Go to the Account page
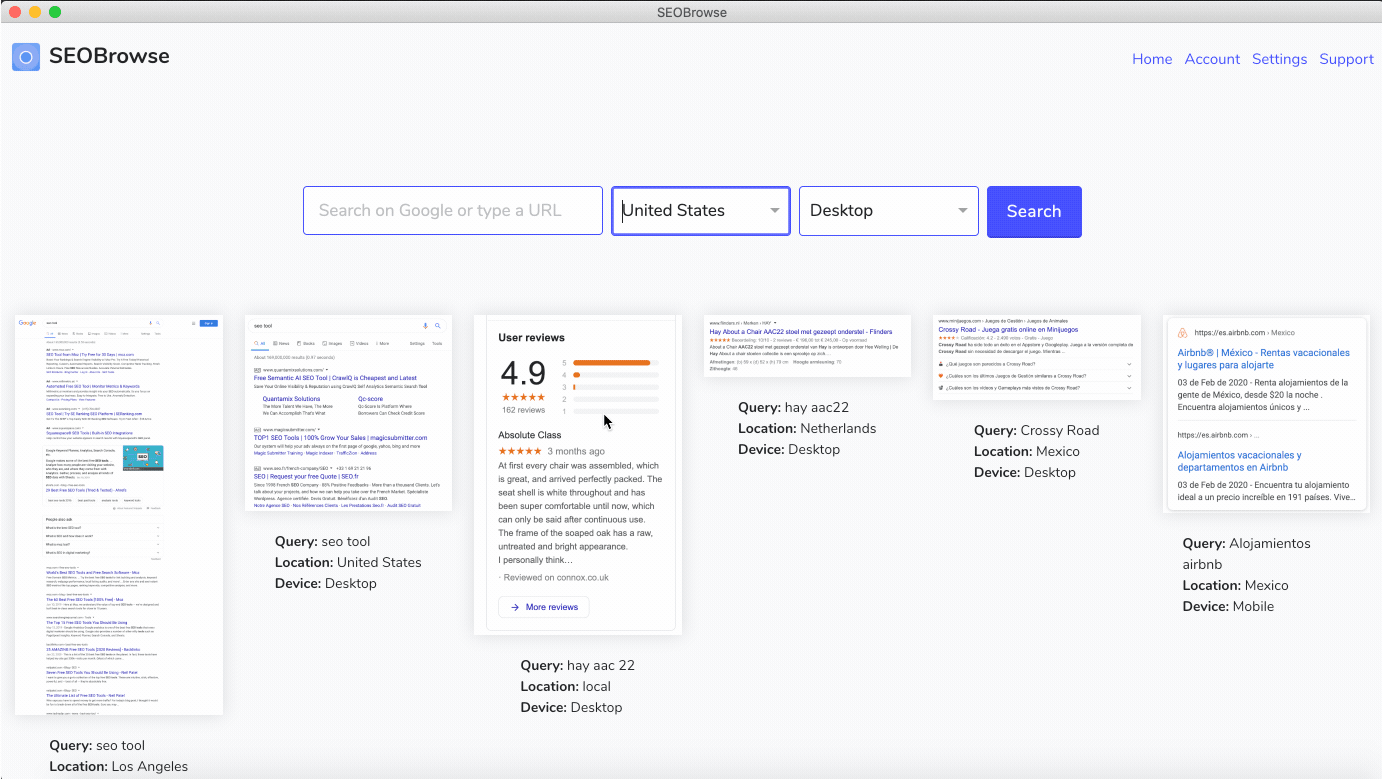 1212,59
